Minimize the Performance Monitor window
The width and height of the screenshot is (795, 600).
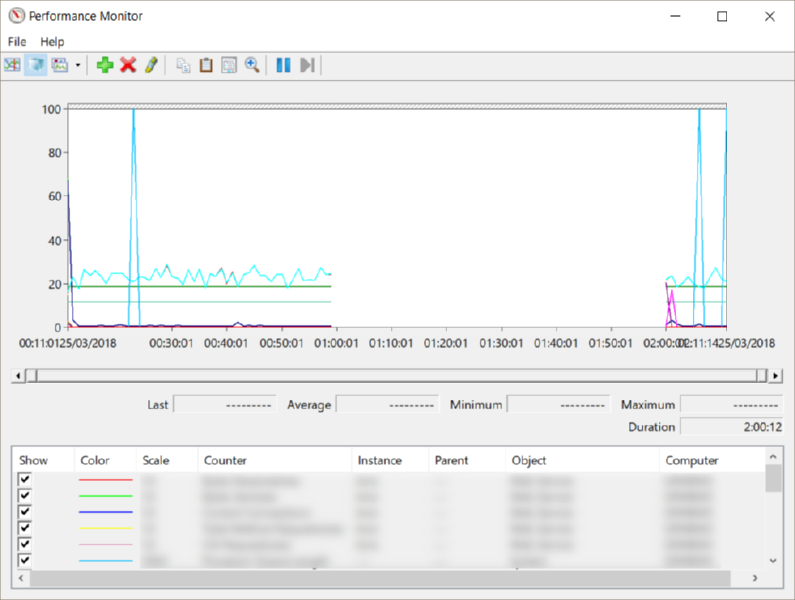coord(675,16)
